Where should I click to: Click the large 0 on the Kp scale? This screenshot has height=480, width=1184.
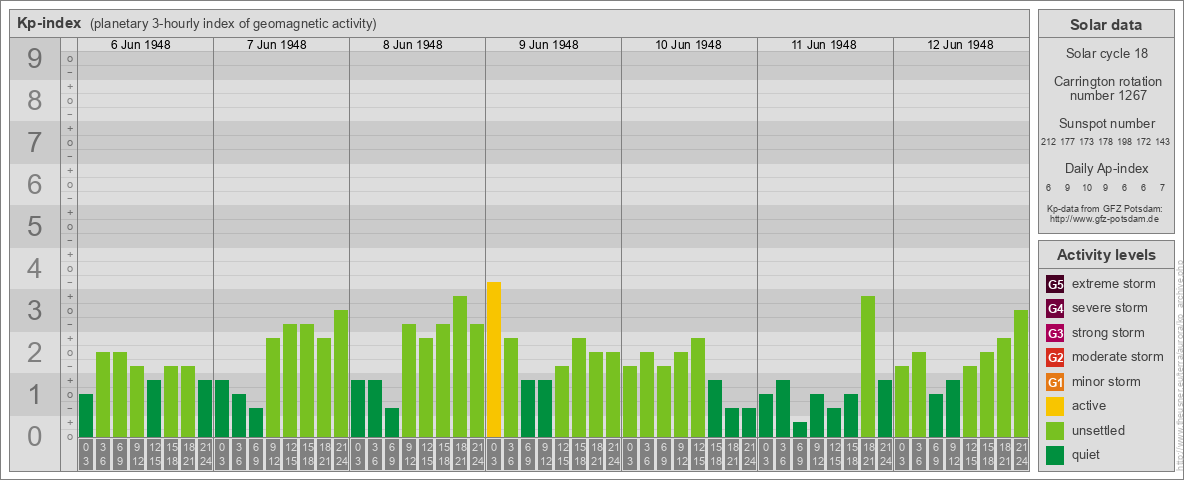34,436
